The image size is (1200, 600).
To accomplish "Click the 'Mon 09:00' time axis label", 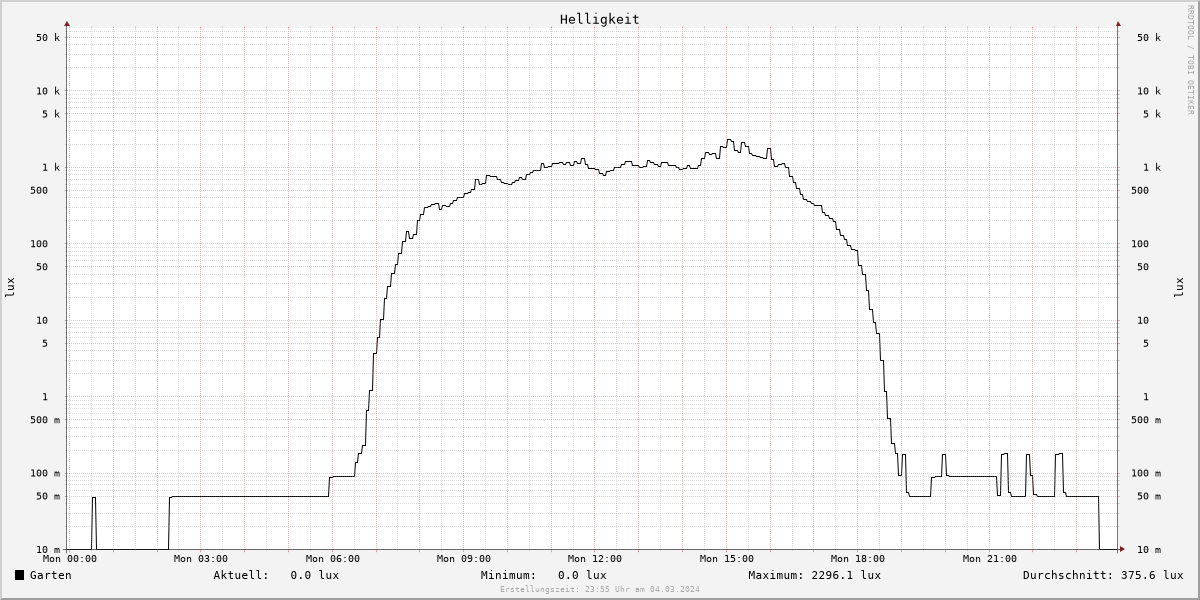I will tap(464, 559).
